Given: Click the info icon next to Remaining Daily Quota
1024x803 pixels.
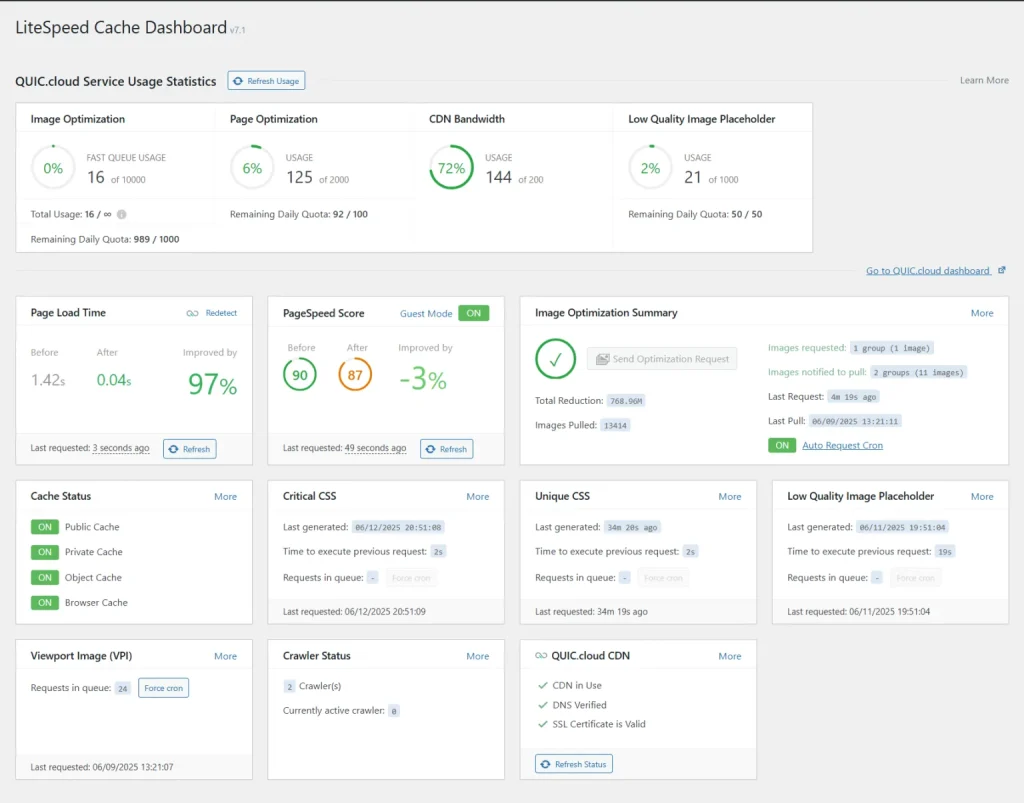Looking at the screenshot, I should [123, 214].
